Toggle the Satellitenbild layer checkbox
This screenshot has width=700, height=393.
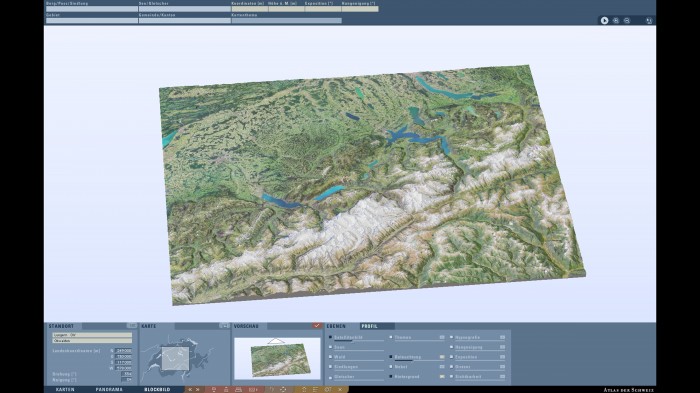pos(330,338)
